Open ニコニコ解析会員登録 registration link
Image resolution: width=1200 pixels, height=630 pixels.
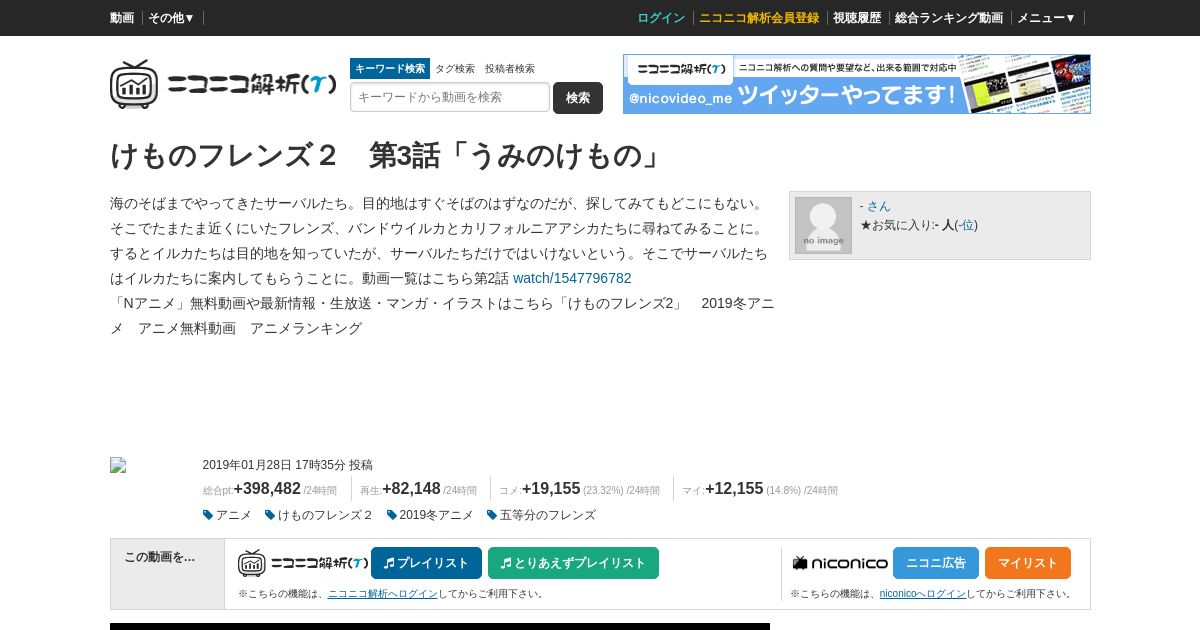click(759, 18)
